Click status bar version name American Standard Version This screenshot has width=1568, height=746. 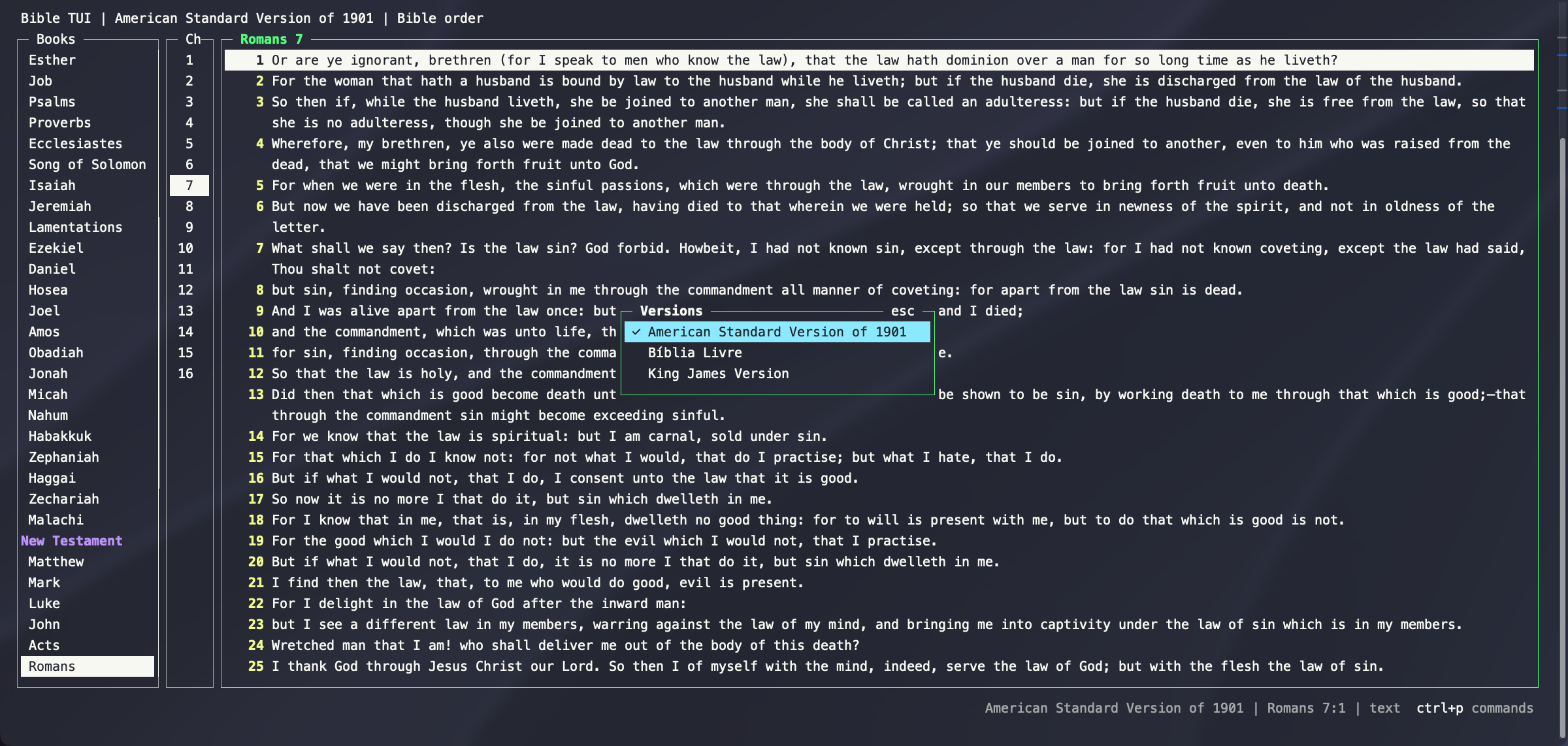[1114, 708]
